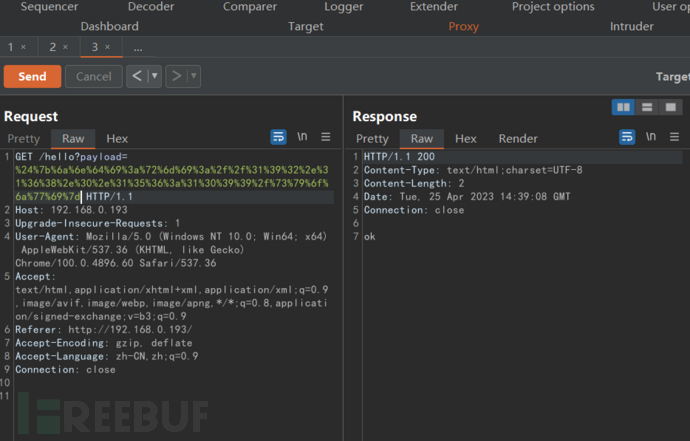Go forward to next request with arrow

point(176,76)
